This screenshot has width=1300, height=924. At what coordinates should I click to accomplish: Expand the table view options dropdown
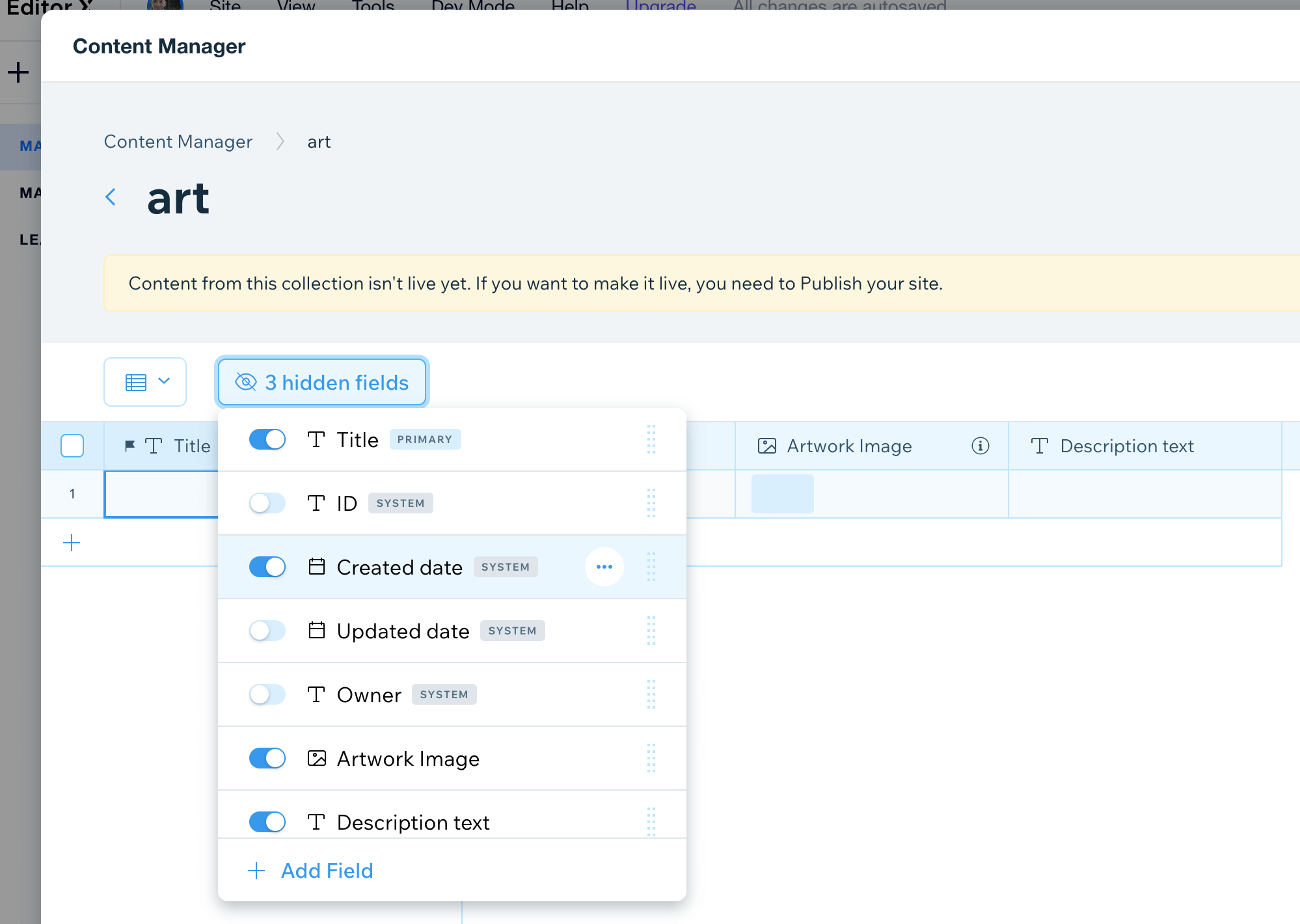click(144, 382)
